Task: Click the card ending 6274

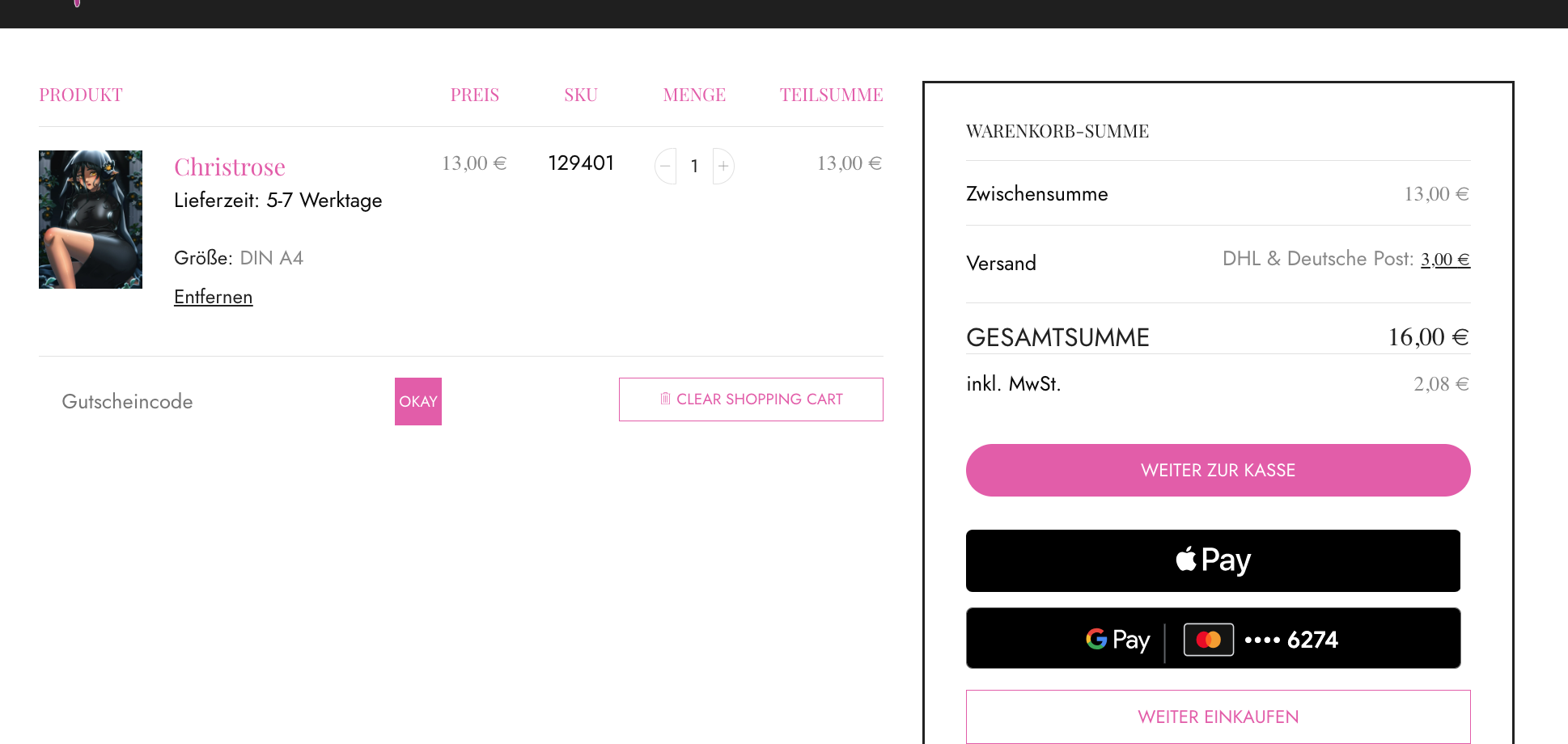Action: pyautogui.click(x=1291, y=640)
